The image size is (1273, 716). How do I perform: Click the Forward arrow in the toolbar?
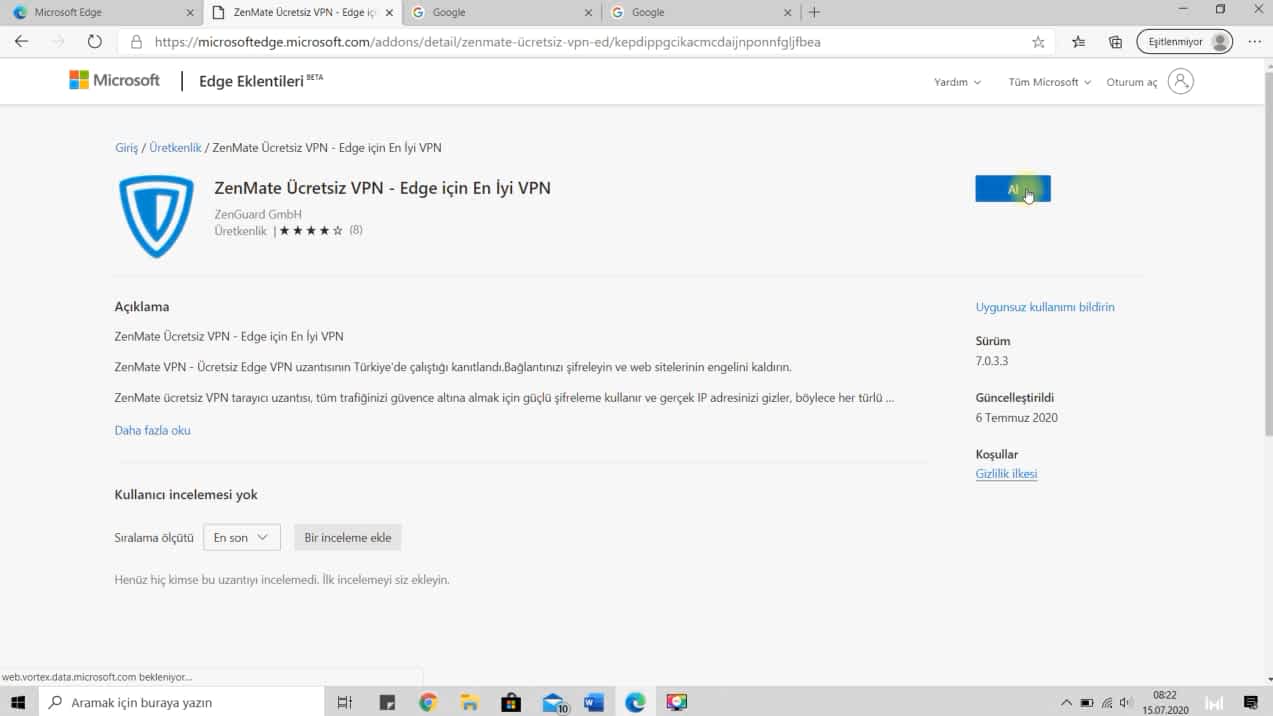tap(58, 42)
